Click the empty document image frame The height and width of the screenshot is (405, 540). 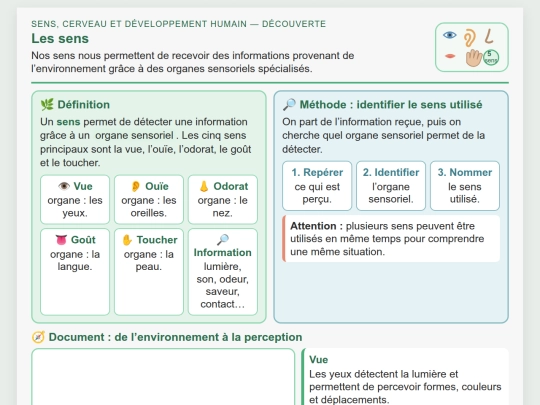coord(163,377)
